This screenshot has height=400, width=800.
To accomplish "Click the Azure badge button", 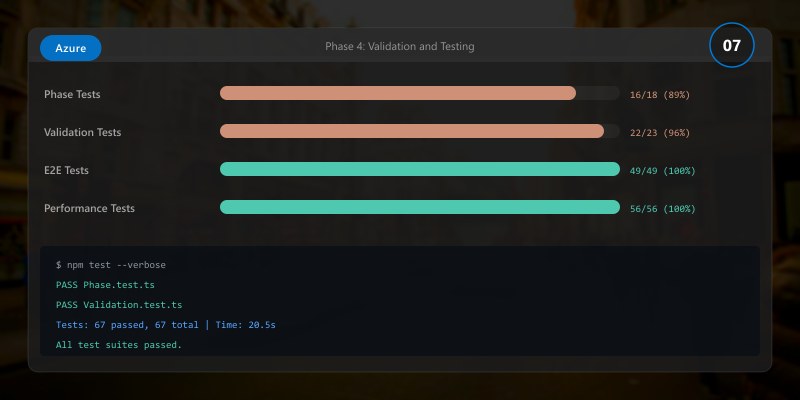I will [x=70, y=48].
